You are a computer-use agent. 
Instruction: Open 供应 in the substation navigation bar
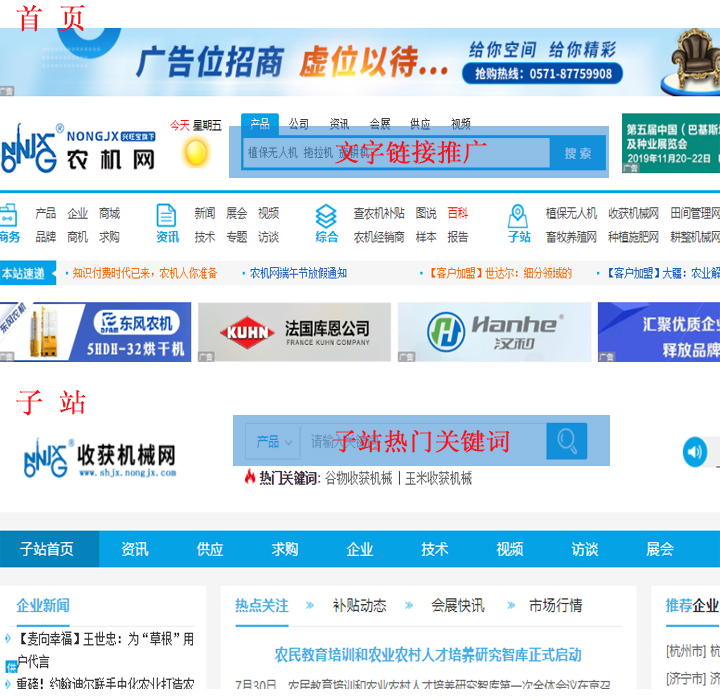coord(210,549)
